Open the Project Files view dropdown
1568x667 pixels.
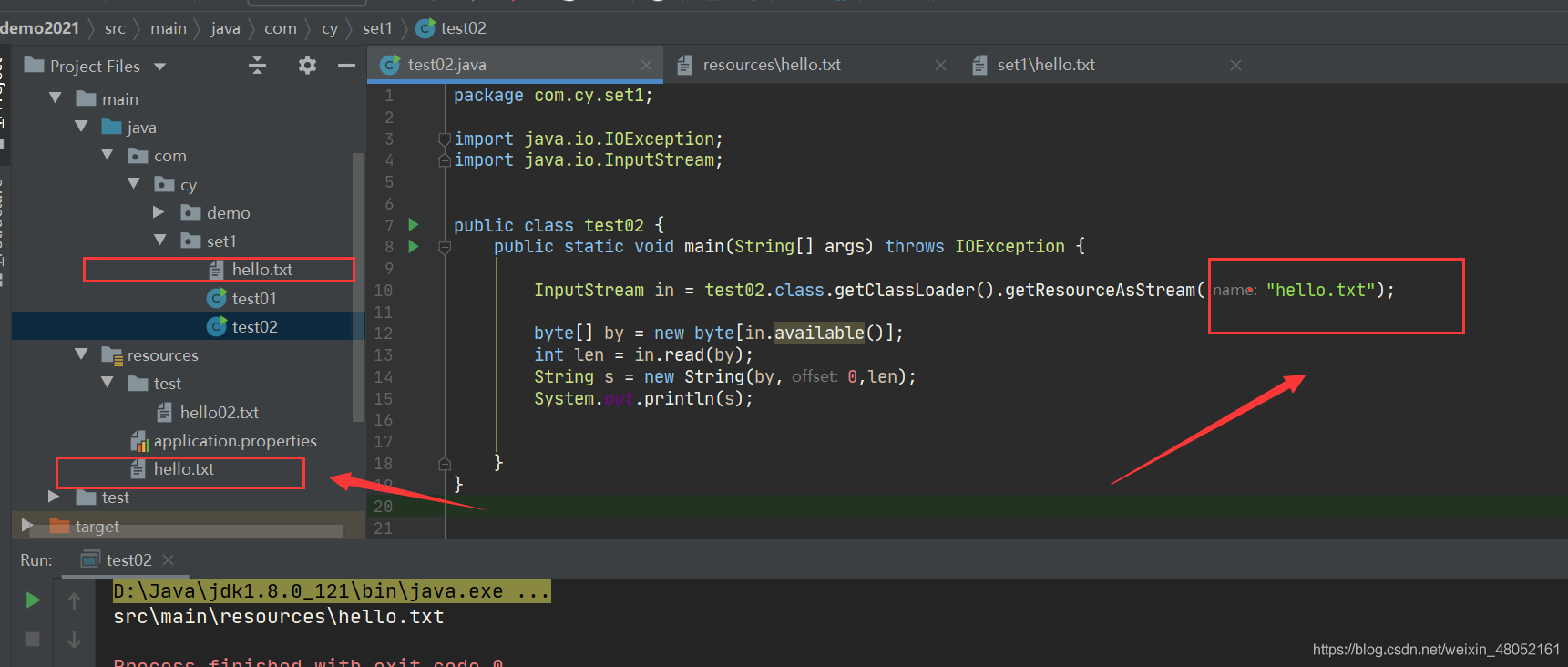[x=160, y=67]
